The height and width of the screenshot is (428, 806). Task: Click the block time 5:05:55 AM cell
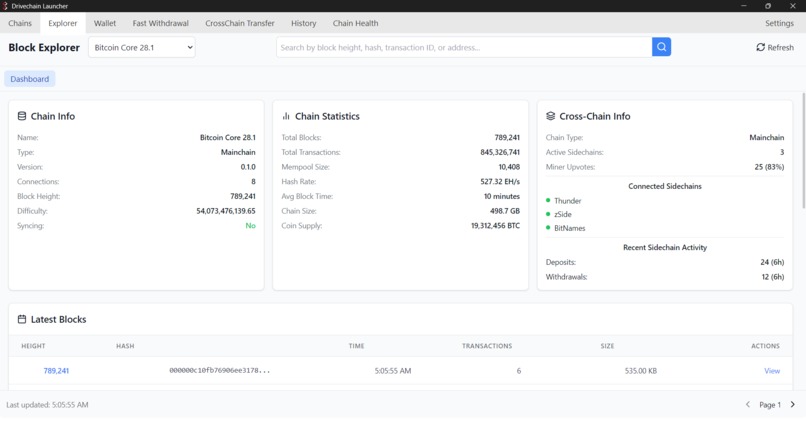pos(393,370)
